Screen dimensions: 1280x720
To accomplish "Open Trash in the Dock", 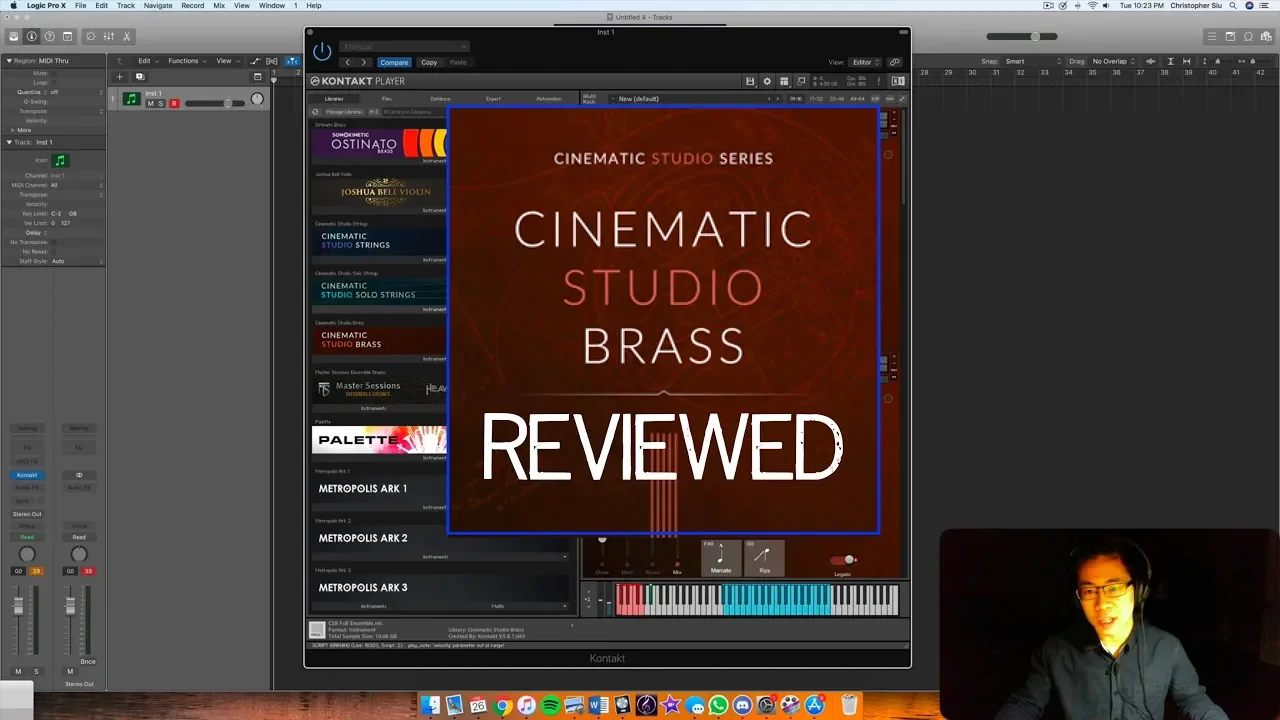I will coord(849,706).
